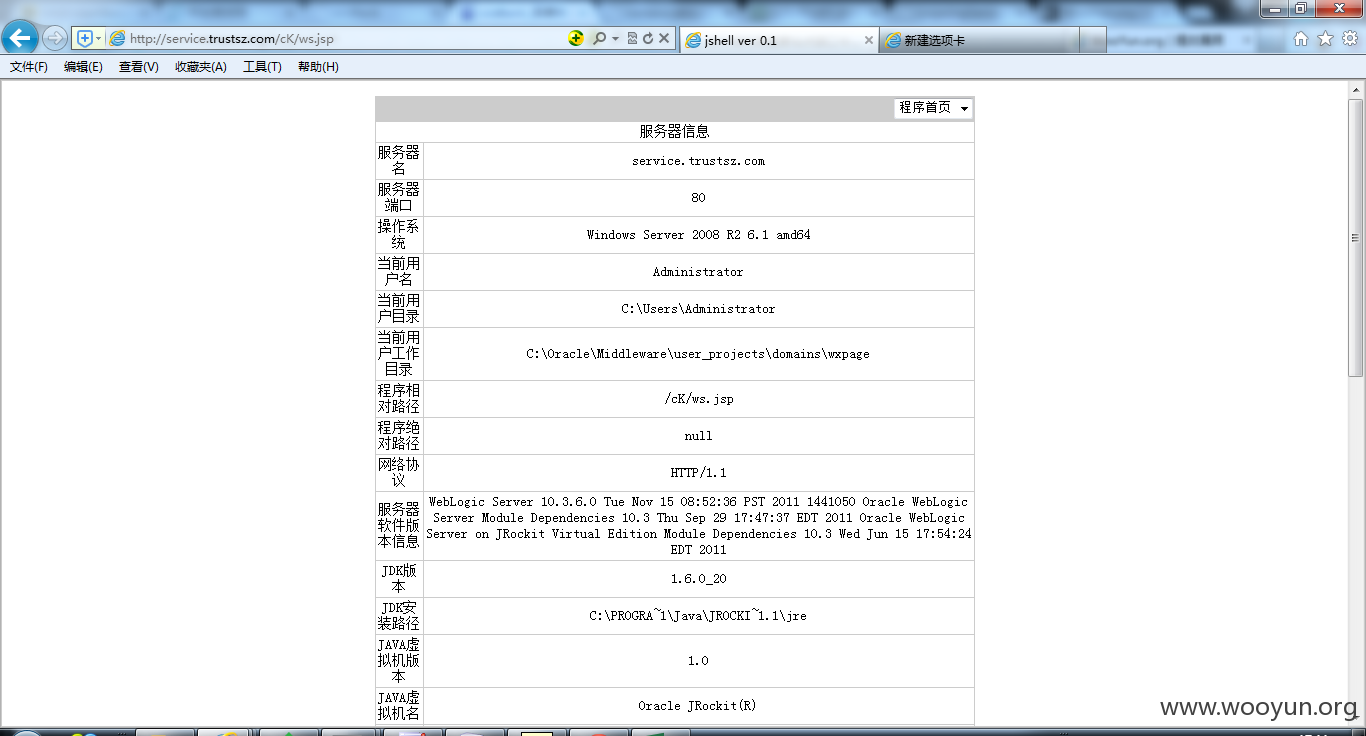Click the 当前用户名 row label
The height and width of the screenshot is (736, 1366).
point(399,272)
